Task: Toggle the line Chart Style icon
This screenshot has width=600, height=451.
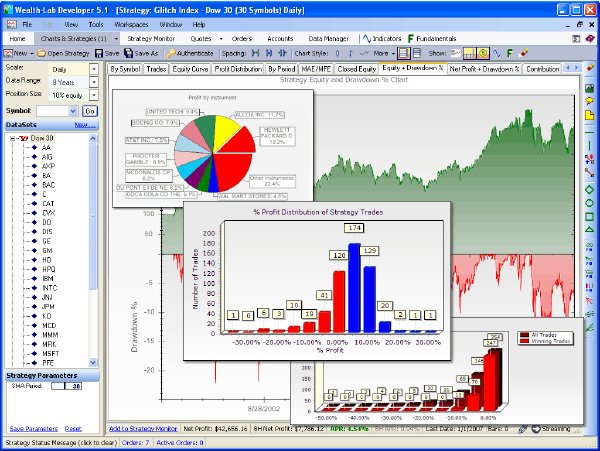Action: click(365, 53)
